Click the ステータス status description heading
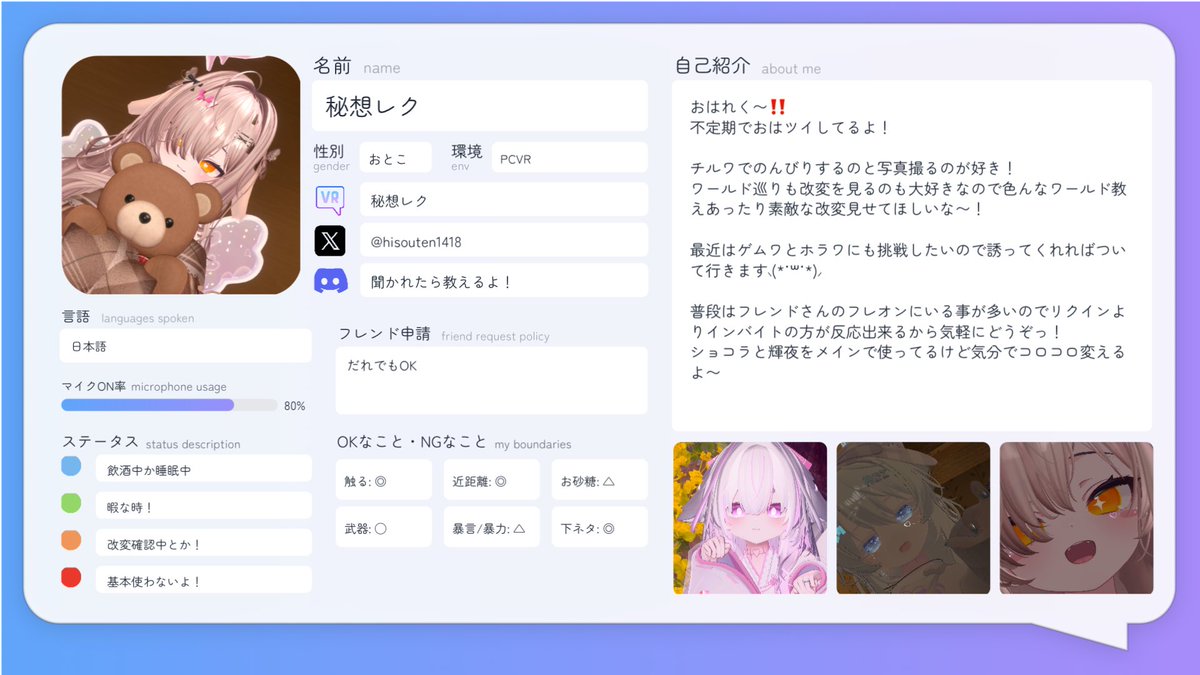The image size is (1200, 675). [151, 442]
